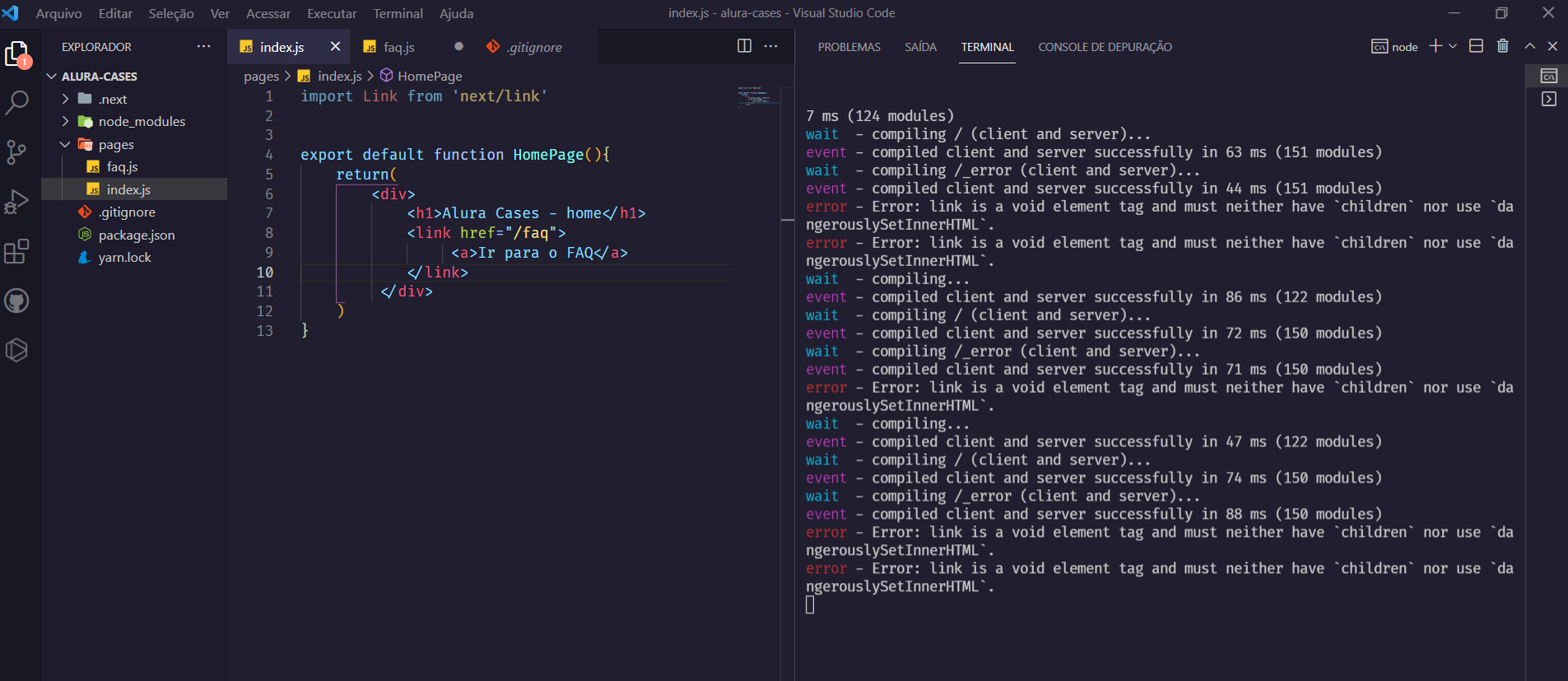Viewport: 1568px width, 681px height.
Task: Open the new terminal launch profile dropdown
Action: [1453, 46]
